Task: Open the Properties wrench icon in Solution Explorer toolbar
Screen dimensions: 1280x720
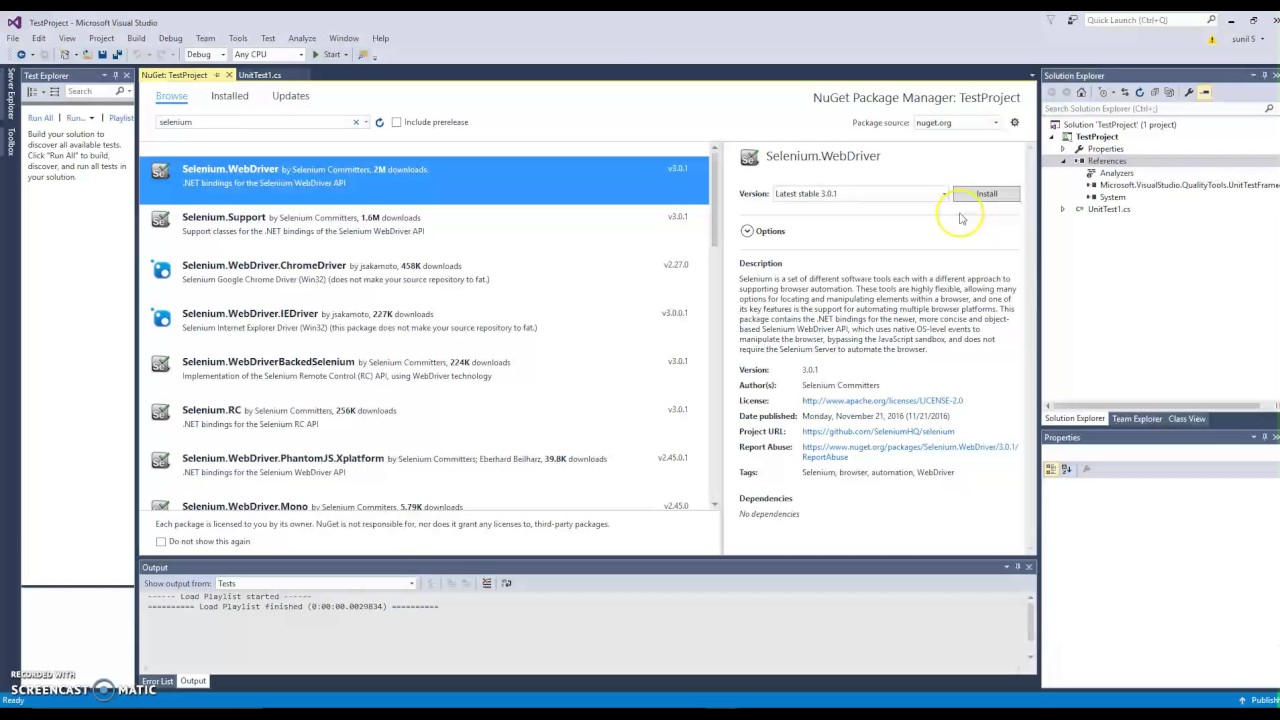Action: click(1189, 92)
